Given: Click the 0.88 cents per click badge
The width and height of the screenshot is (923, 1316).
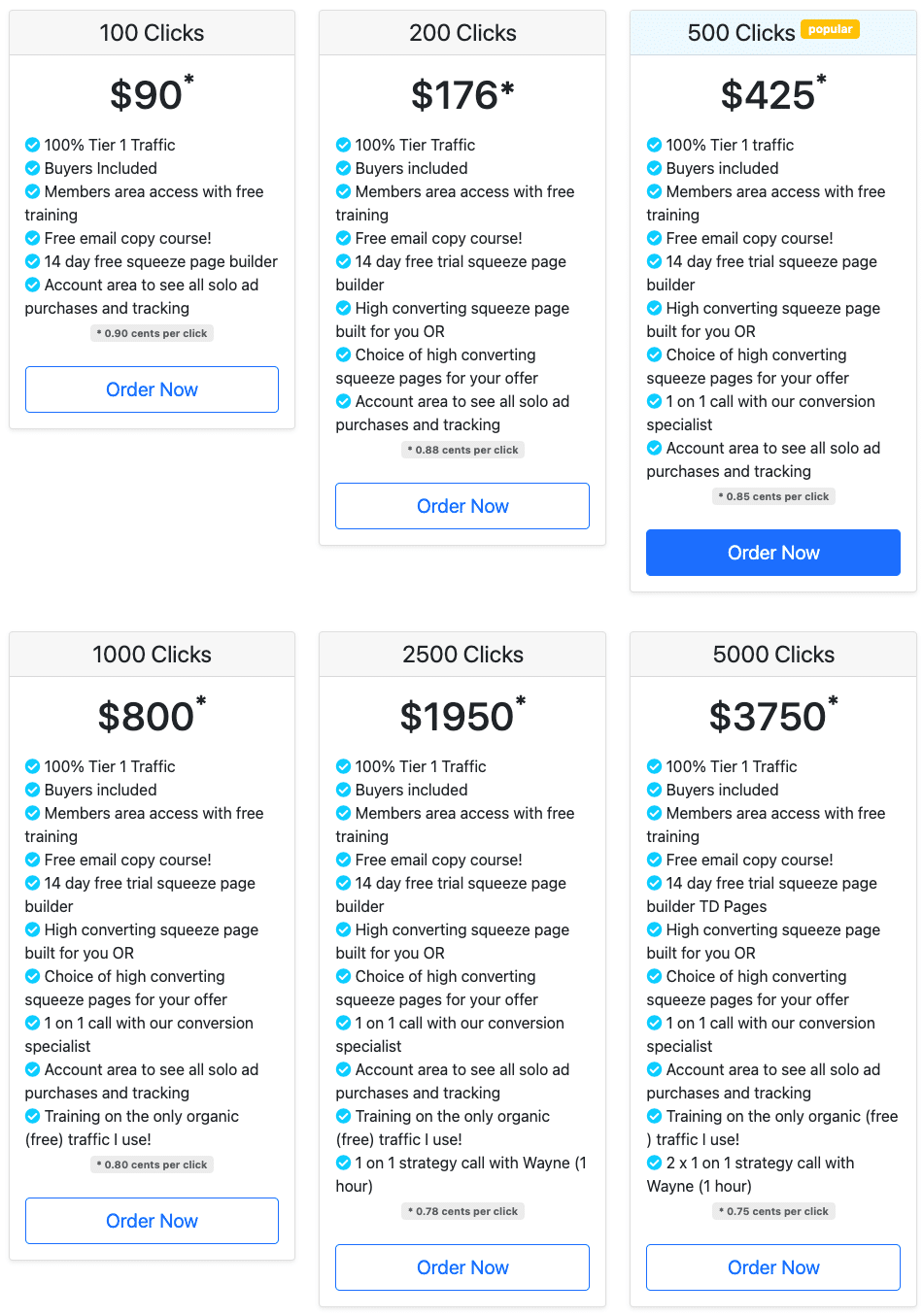Looking at the screenshot, I should 462,450.
